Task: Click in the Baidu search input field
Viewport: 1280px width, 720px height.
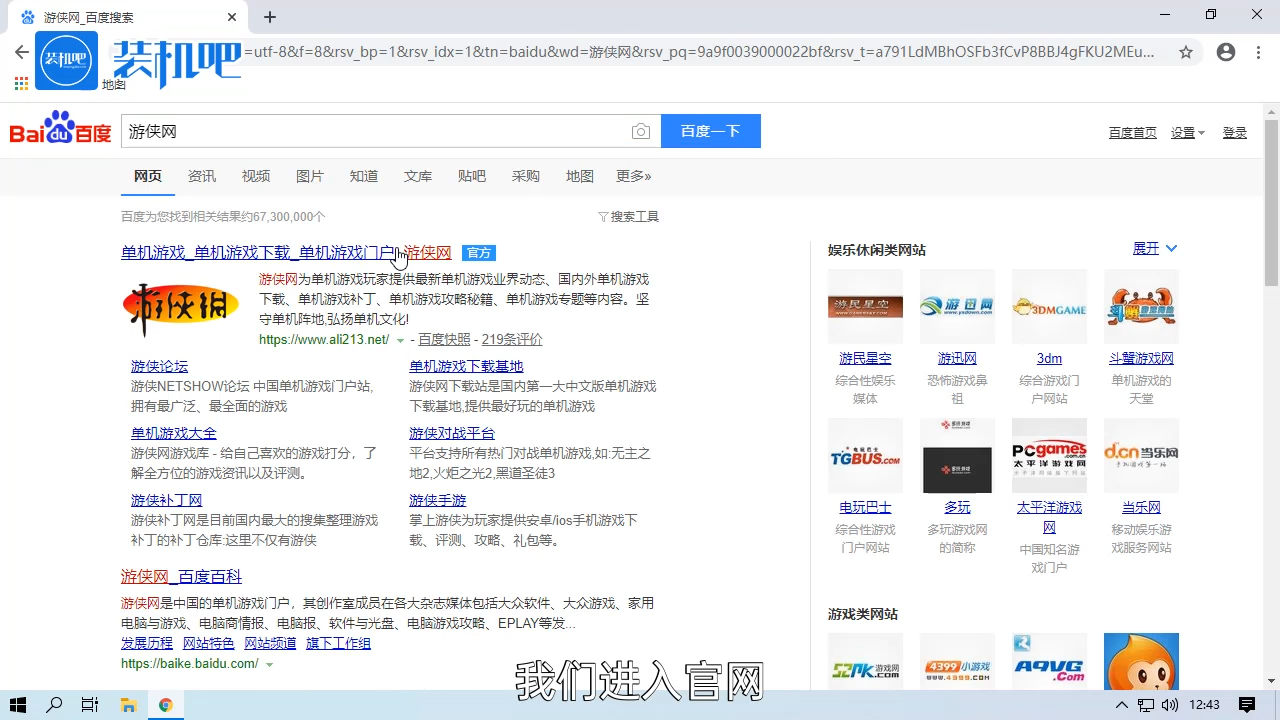Action: [375, 131]
